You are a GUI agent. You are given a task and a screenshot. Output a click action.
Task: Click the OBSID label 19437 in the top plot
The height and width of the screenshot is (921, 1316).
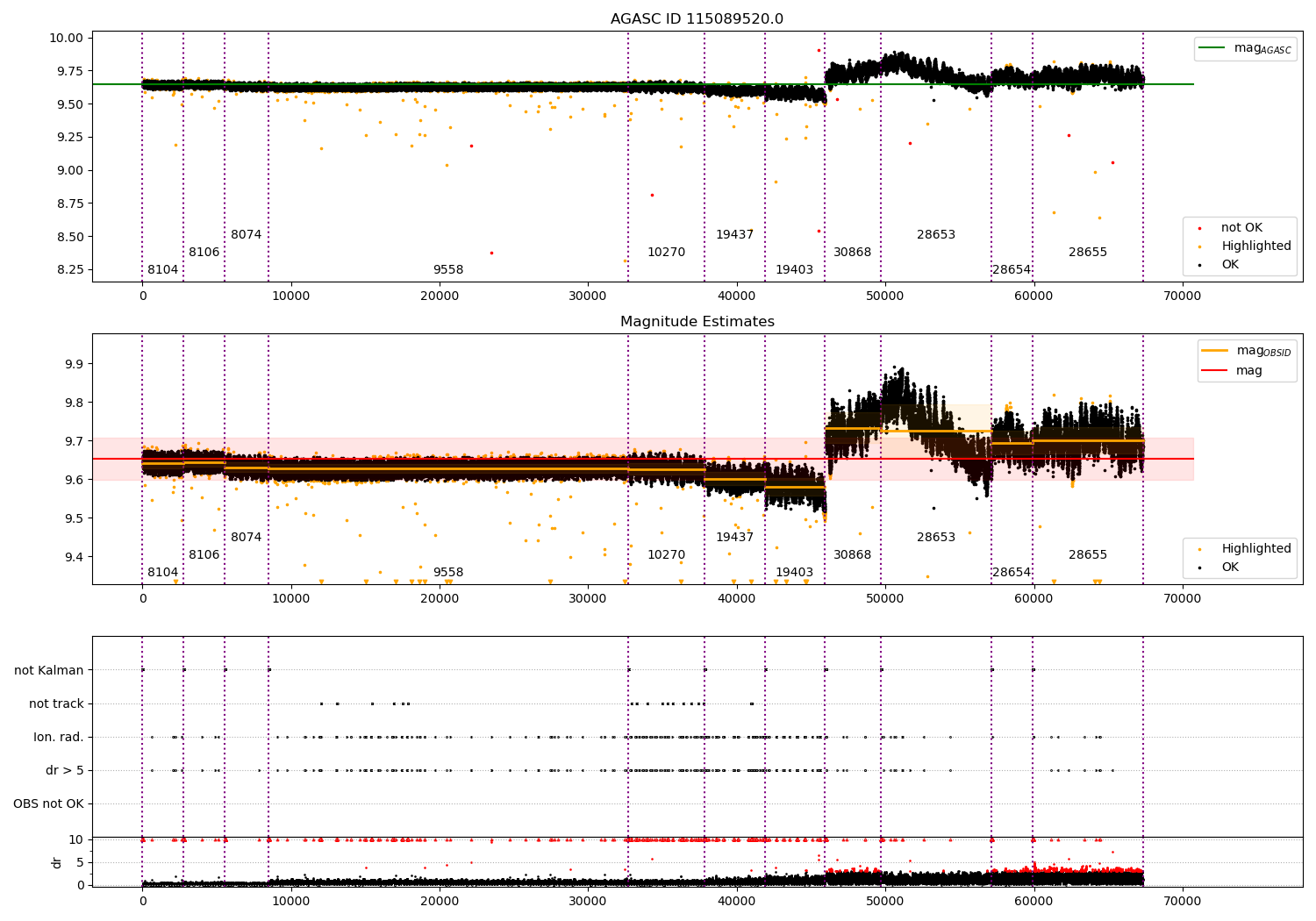click(735, 235)
